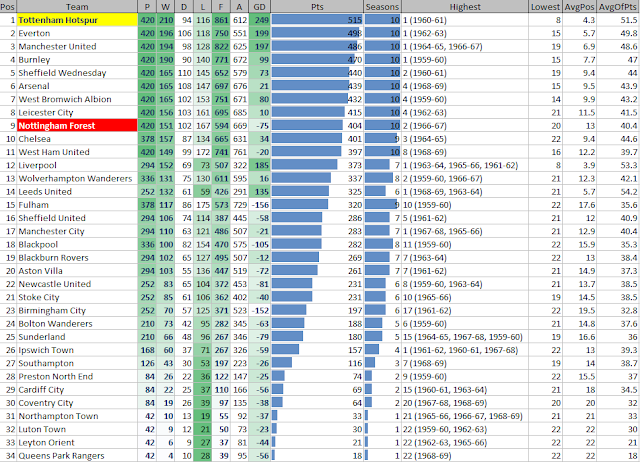Viewport: 640px width, 462px height.
Task: Select the red Nottingham Forest cell
Action: tap(77, 125)
